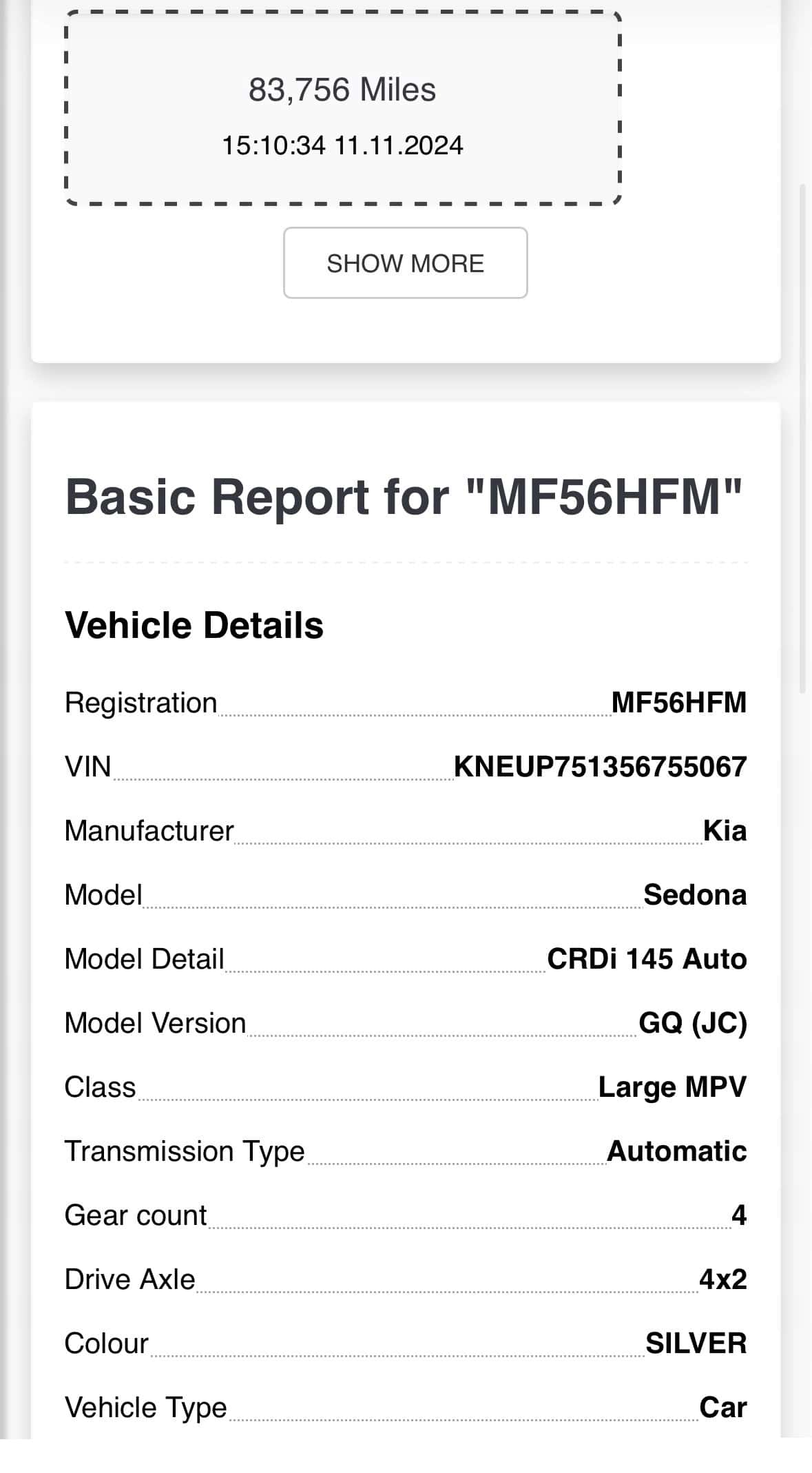This screenshot has width=812, height=1473.
Task: Select the 83,756 Miles mileage entry
Action: point(342,90)
